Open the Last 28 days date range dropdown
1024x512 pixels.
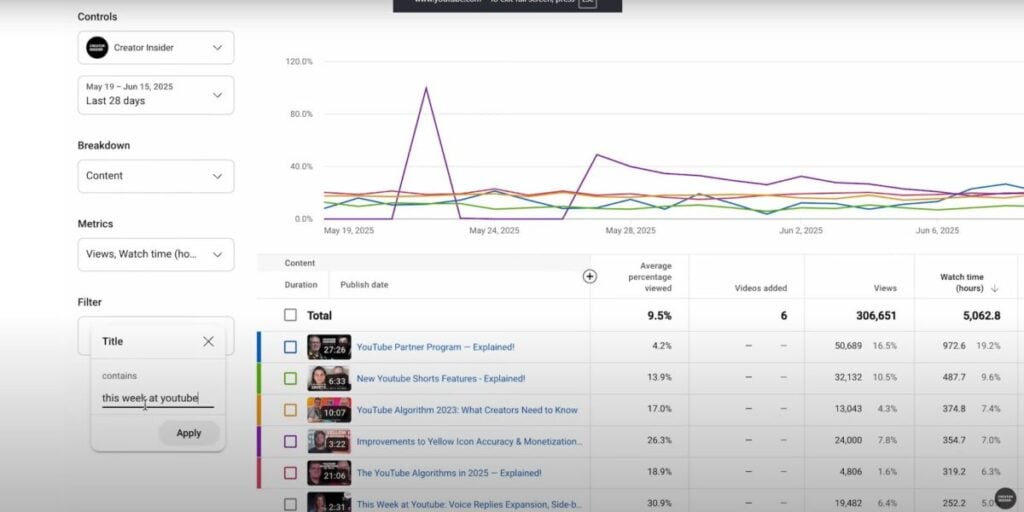(x=155, y=95)
